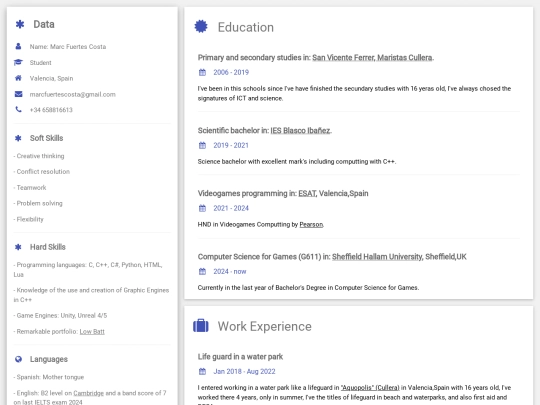Viewport: 540px width, 405px height.
Task: Click the envelope icon next to the email address
Action: [18, 94]
